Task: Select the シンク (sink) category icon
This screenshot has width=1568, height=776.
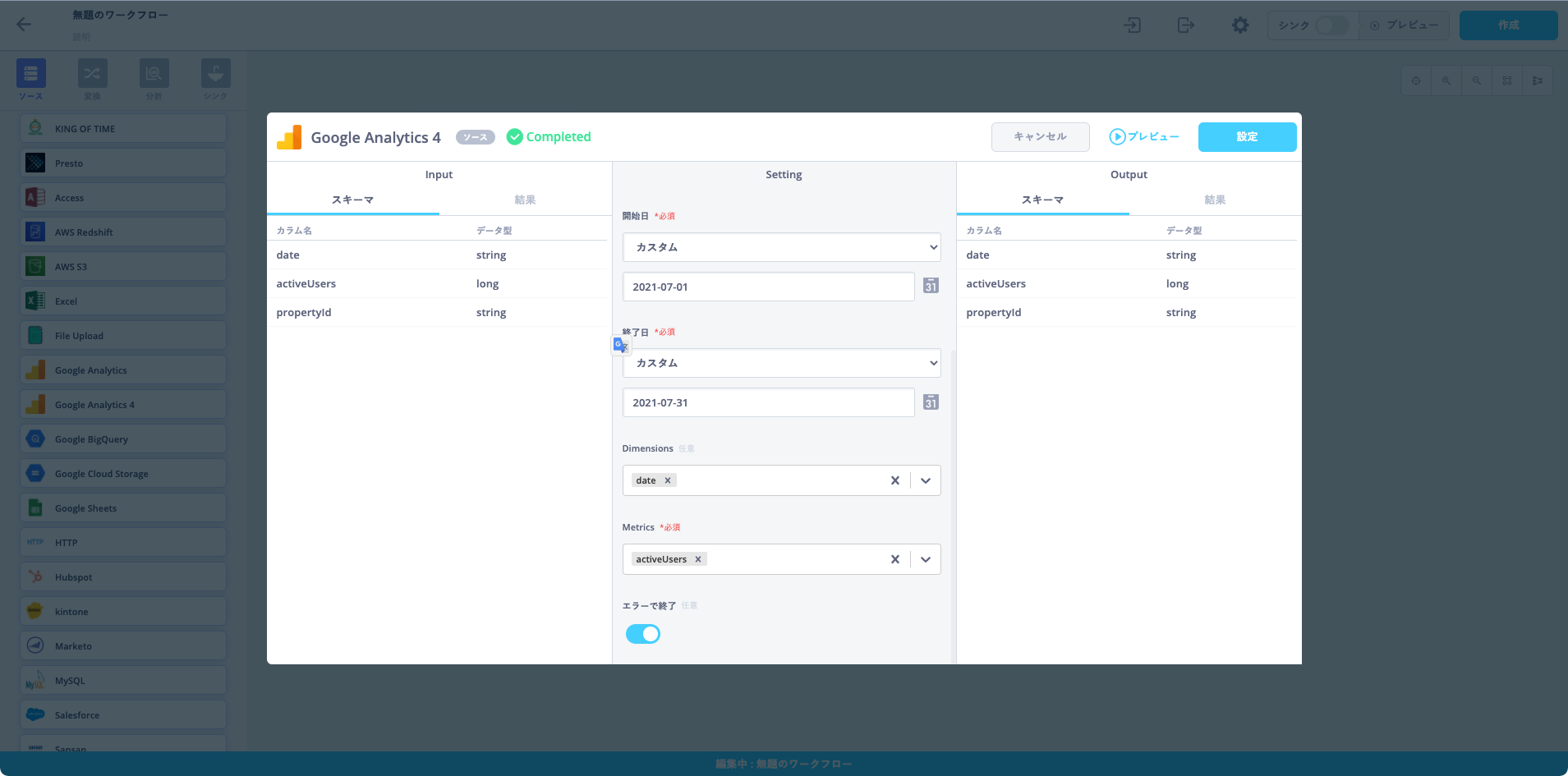Action: click(x=215, y=74)
